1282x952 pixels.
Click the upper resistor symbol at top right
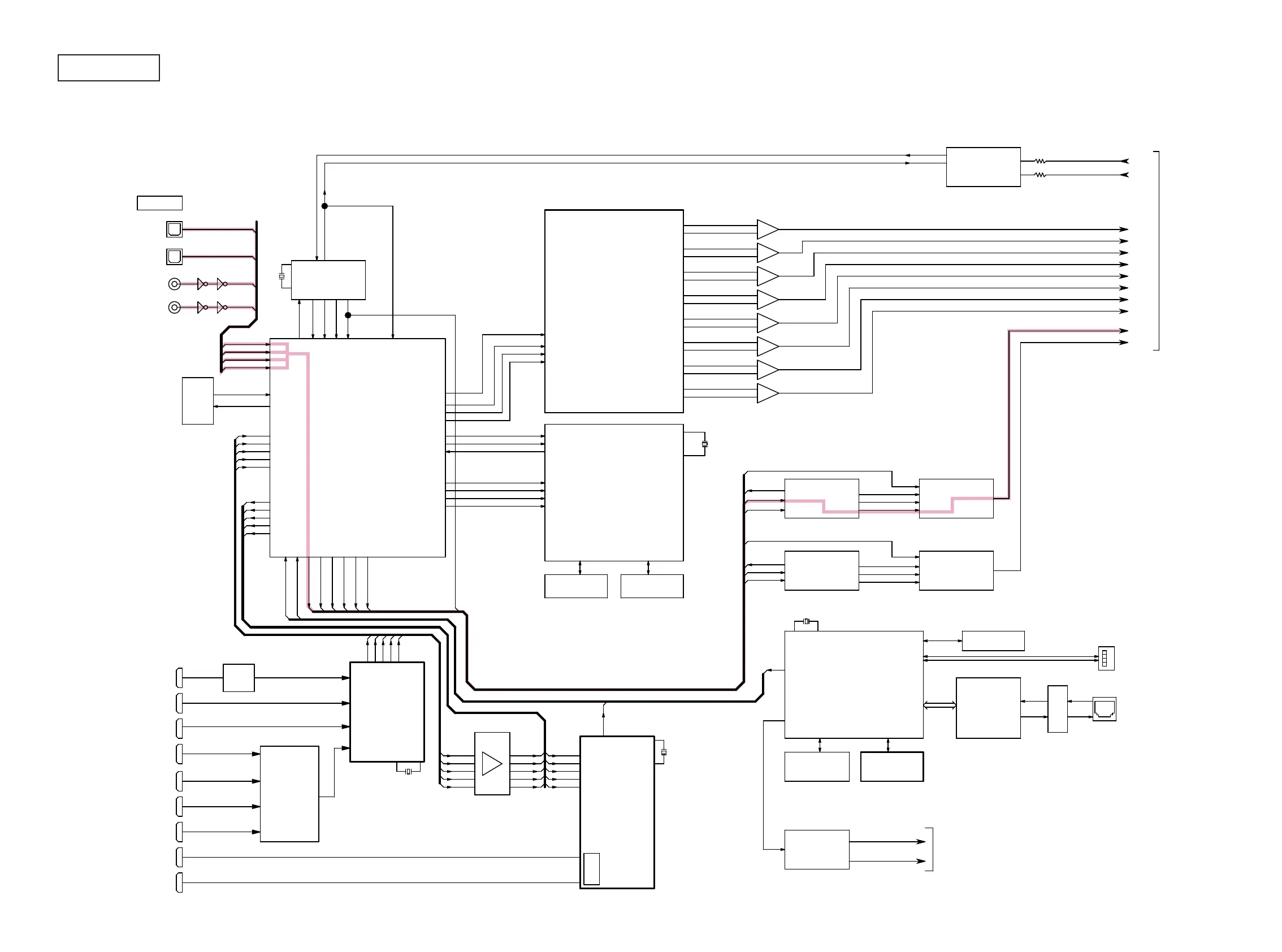(x=1040, y=161)
